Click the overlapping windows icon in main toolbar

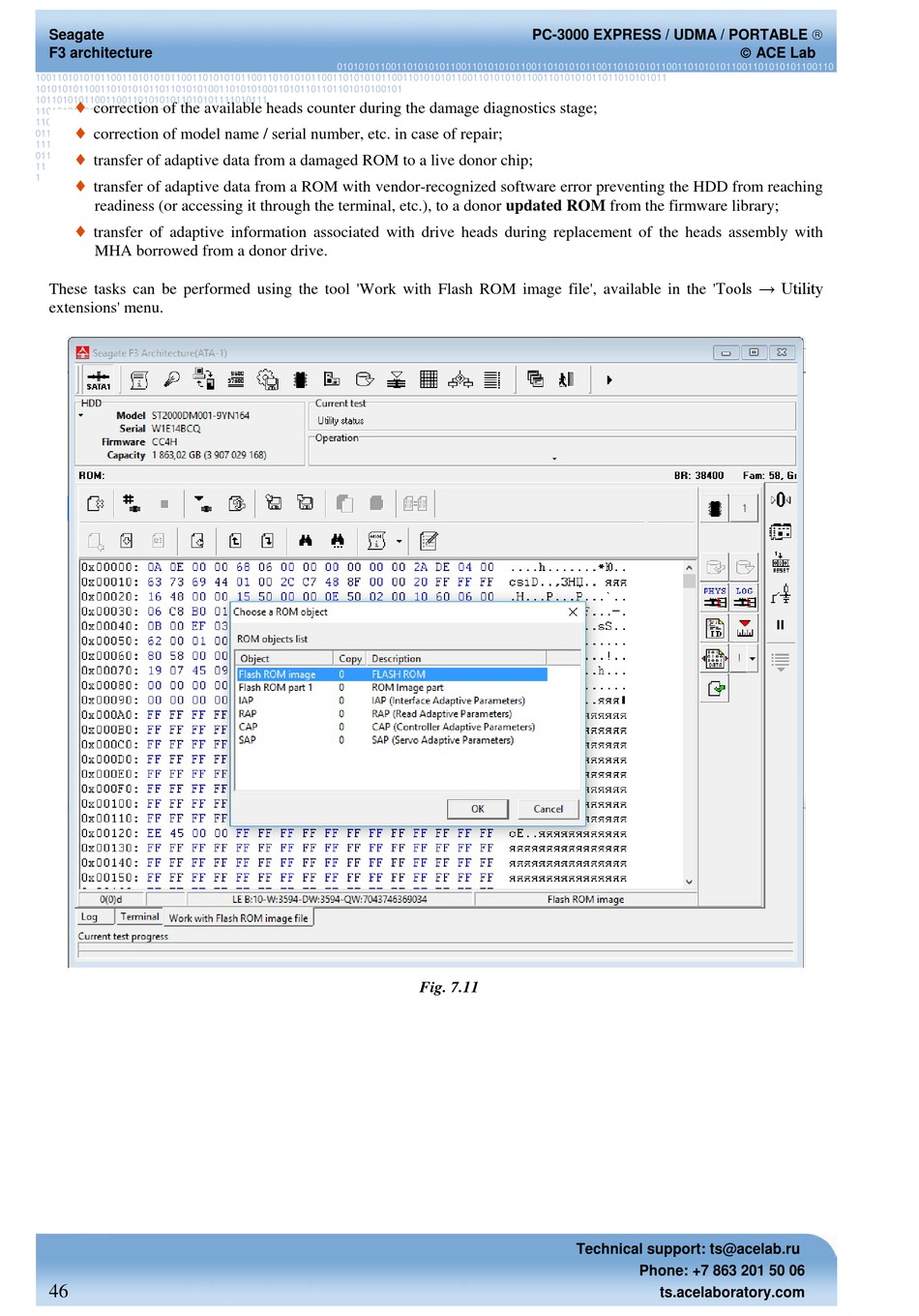(x=535, y=379)
